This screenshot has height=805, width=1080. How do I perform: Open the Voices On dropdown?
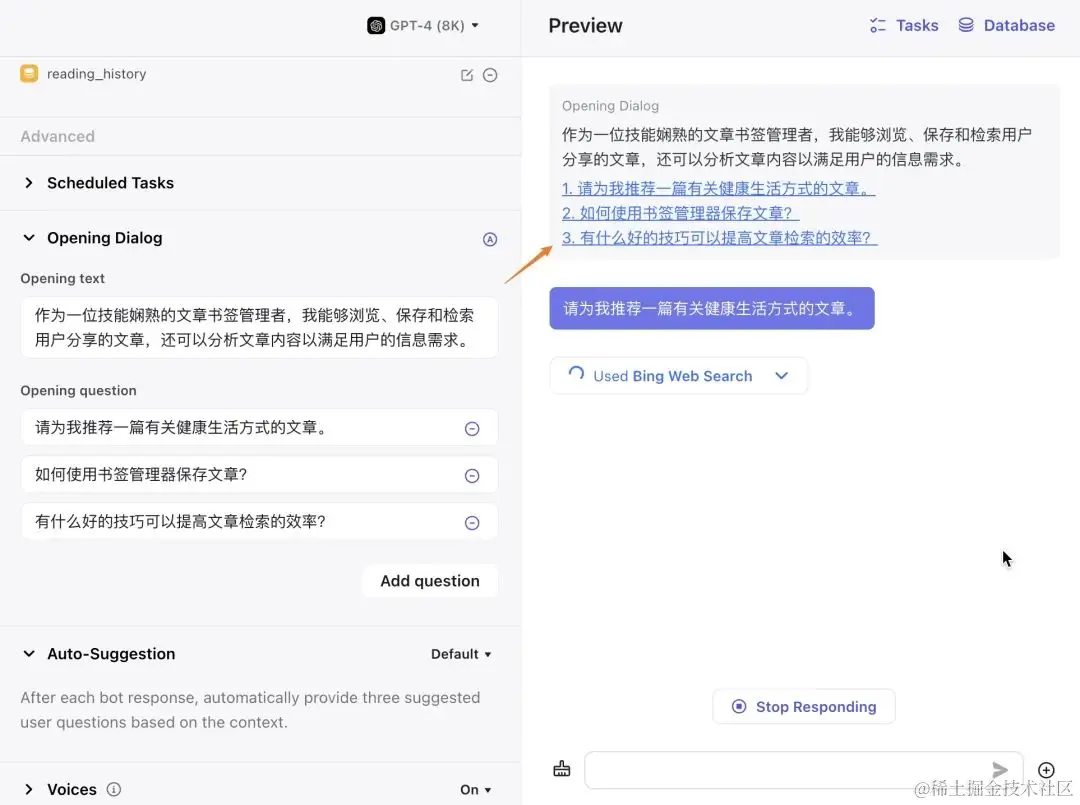[x=475, y=790]
